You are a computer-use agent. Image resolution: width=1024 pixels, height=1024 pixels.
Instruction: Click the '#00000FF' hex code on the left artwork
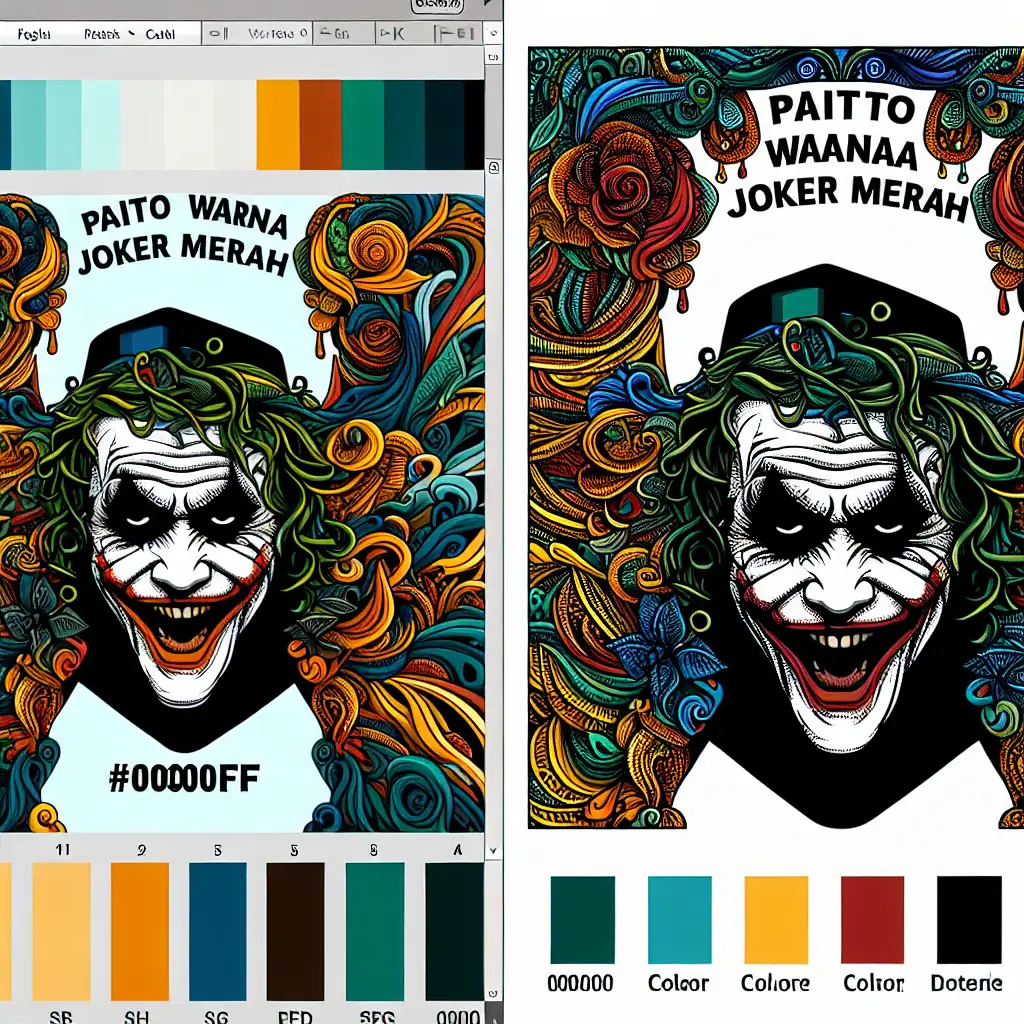click(x=184, y=778)
